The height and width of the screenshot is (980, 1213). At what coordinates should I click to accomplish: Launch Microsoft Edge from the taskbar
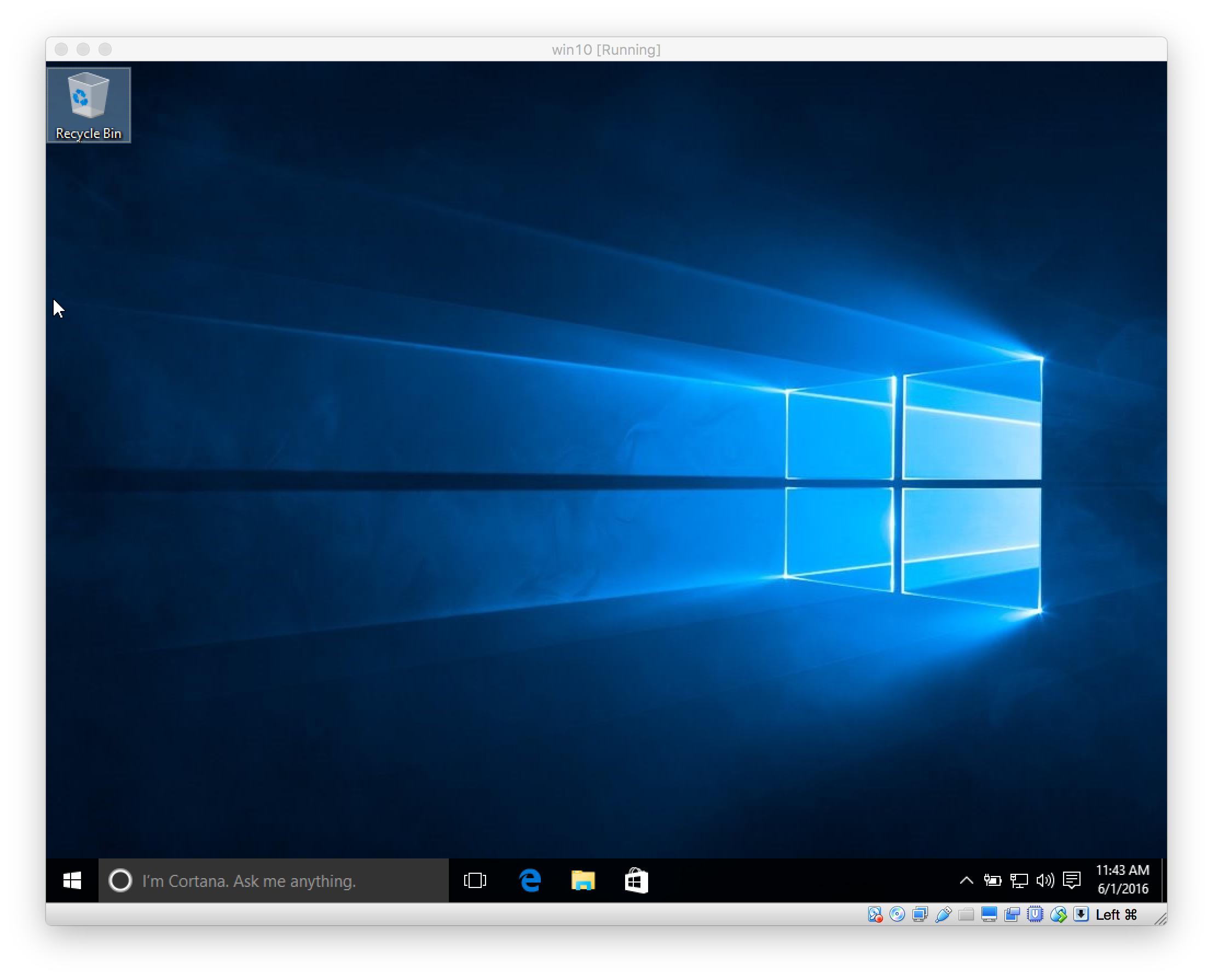click(529, 880)
